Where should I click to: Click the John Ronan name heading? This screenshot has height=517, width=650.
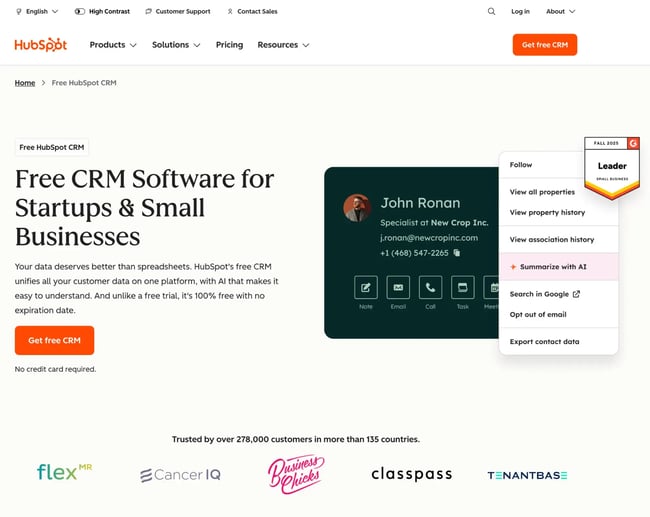[420, 203]
